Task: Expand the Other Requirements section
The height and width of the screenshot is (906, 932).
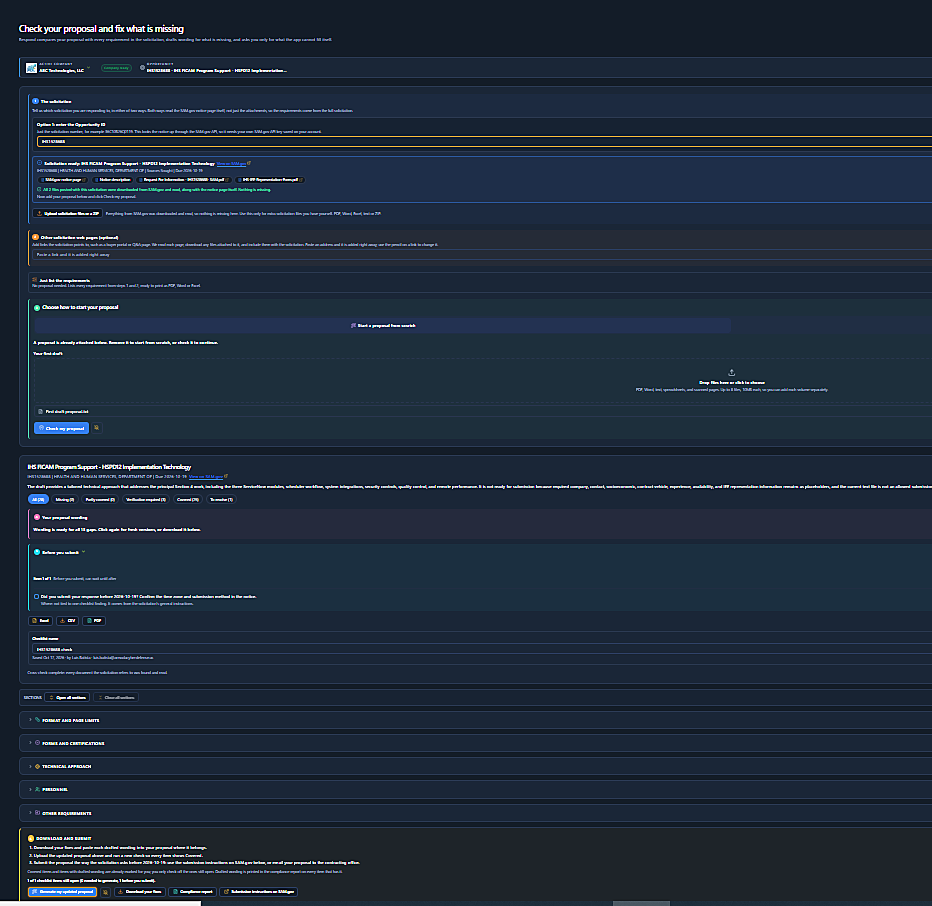Action: [476, 813]
